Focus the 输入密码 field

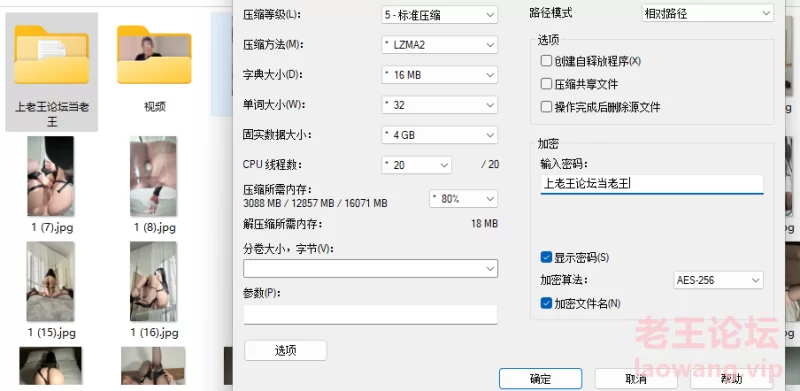coord(652,184)
